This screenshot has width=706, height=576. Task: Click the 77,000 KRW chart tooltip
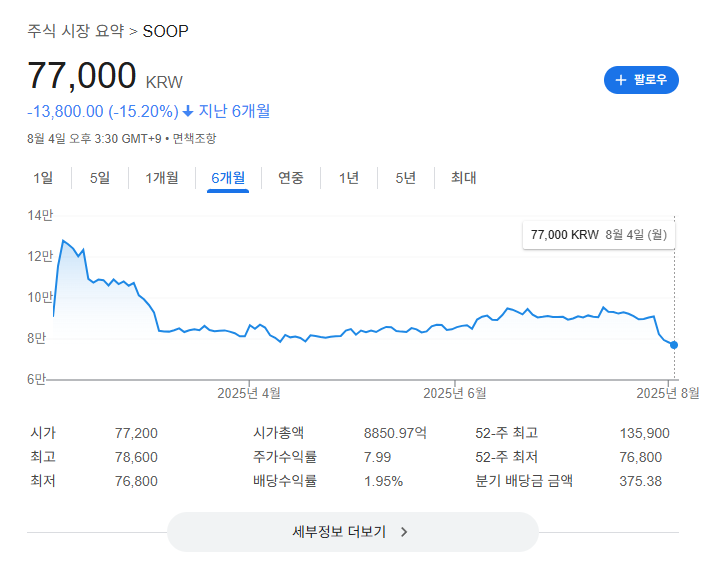(599, 234)
